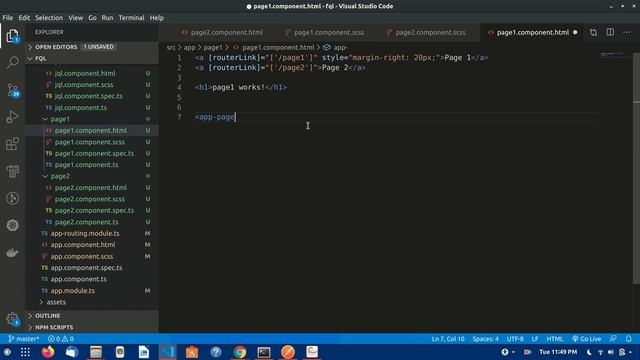Open jql.component.html in the explorer
Image resolution: width=640 pixels, height=360 pixels.
click(85, 73)
